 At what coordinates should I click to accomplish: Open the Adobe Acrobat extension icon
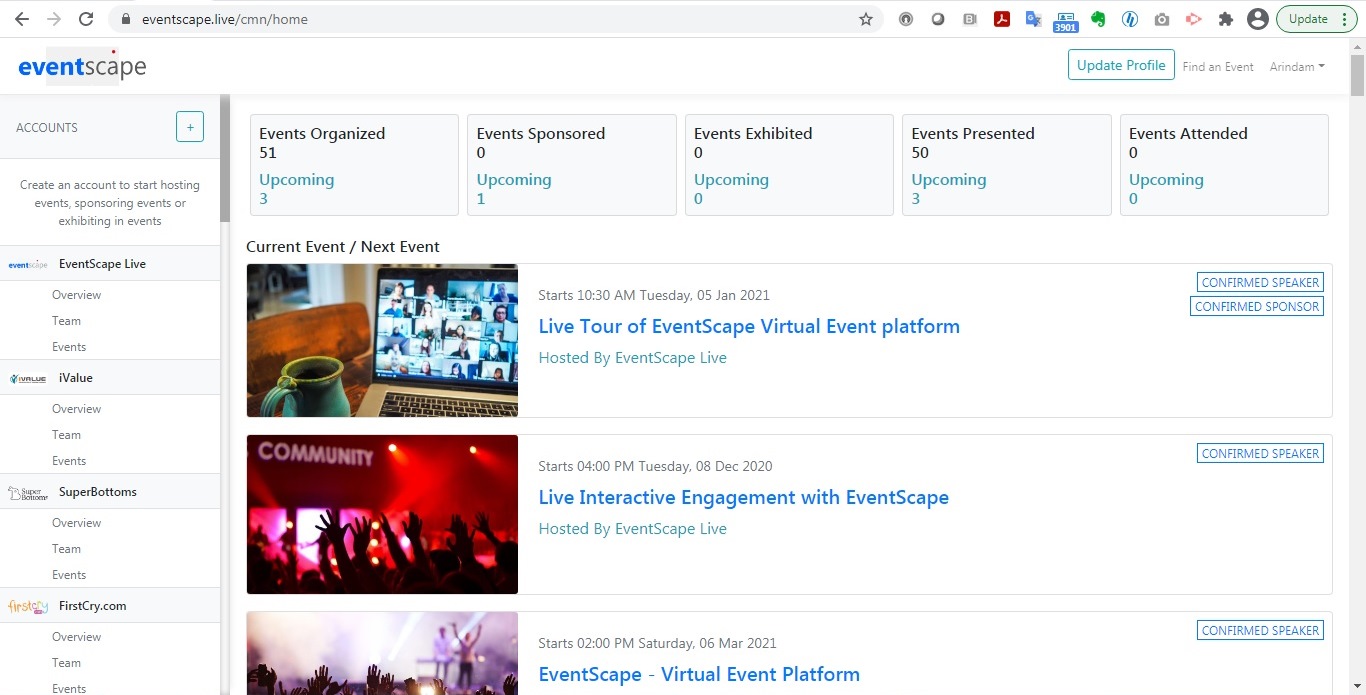(1001, 18)
